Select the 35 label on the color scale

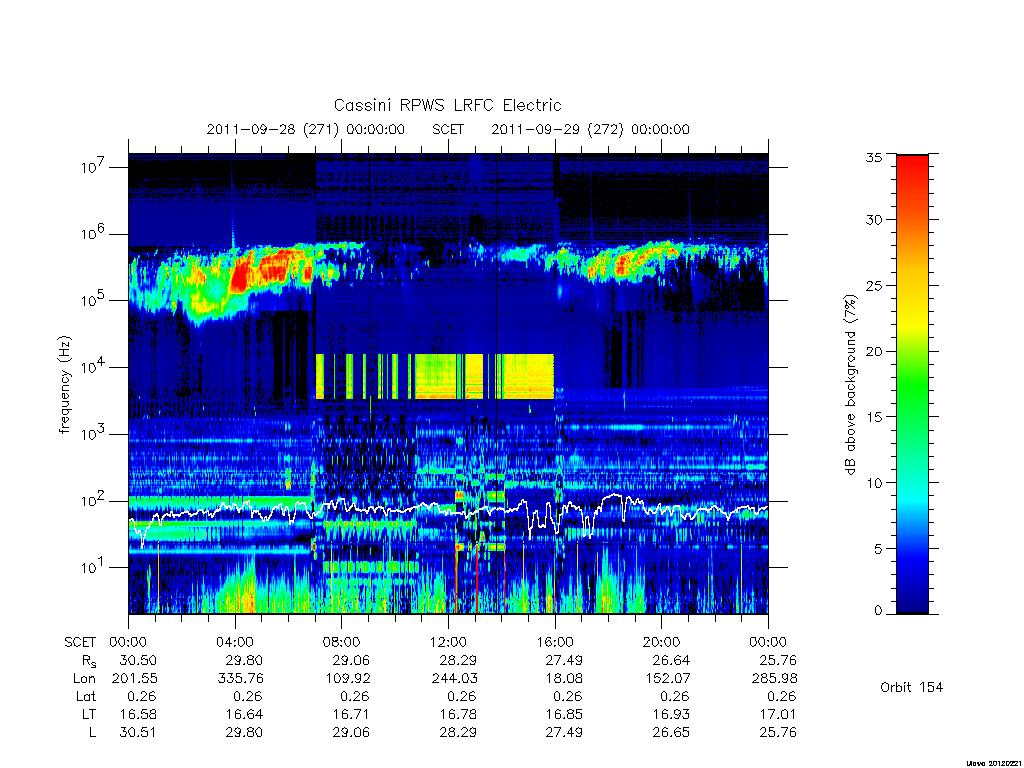[x=873, y=157]
